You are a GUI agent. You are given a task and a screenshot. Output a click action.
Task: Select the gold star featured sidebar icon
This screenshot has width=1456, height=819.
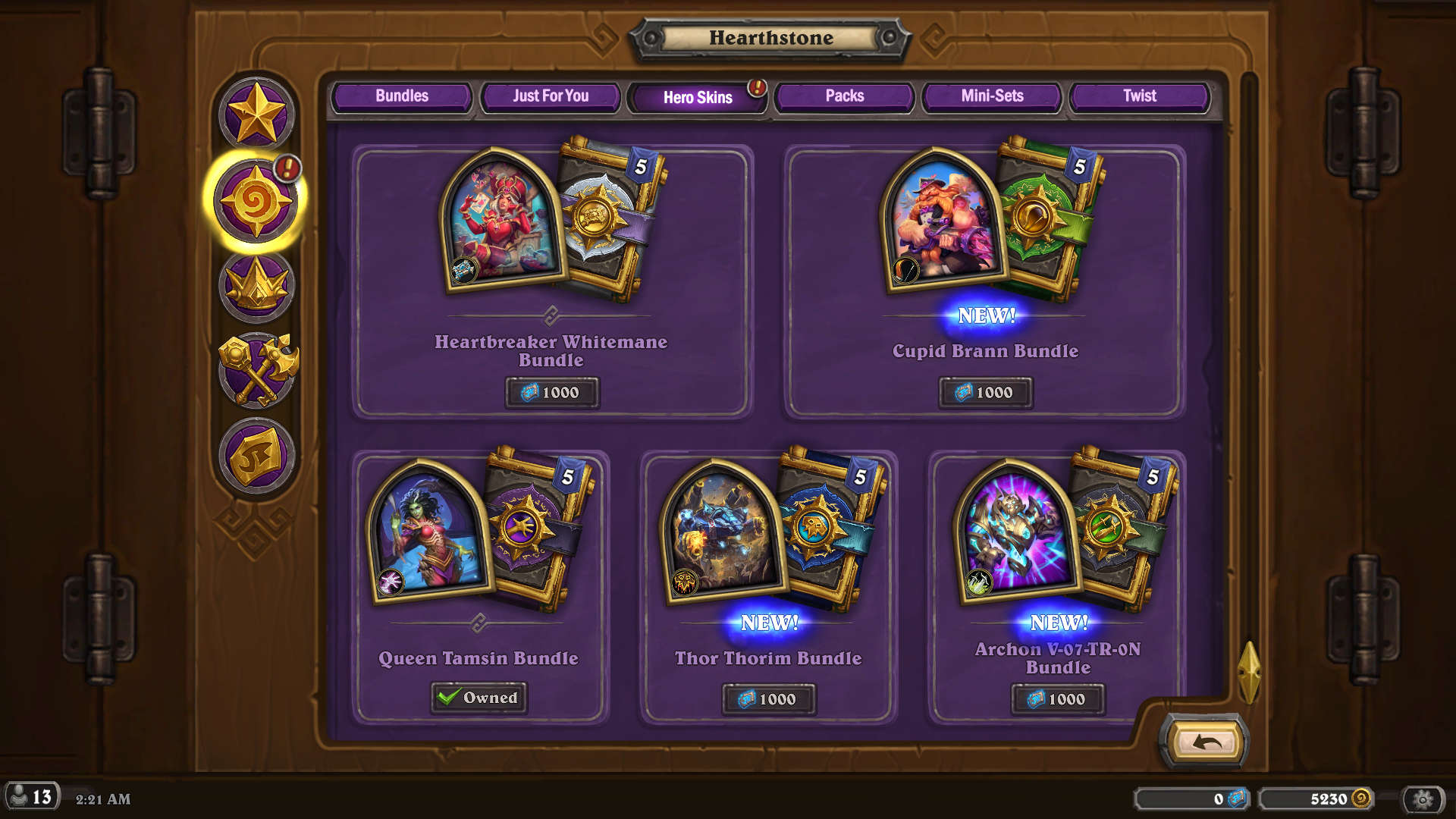256,114
